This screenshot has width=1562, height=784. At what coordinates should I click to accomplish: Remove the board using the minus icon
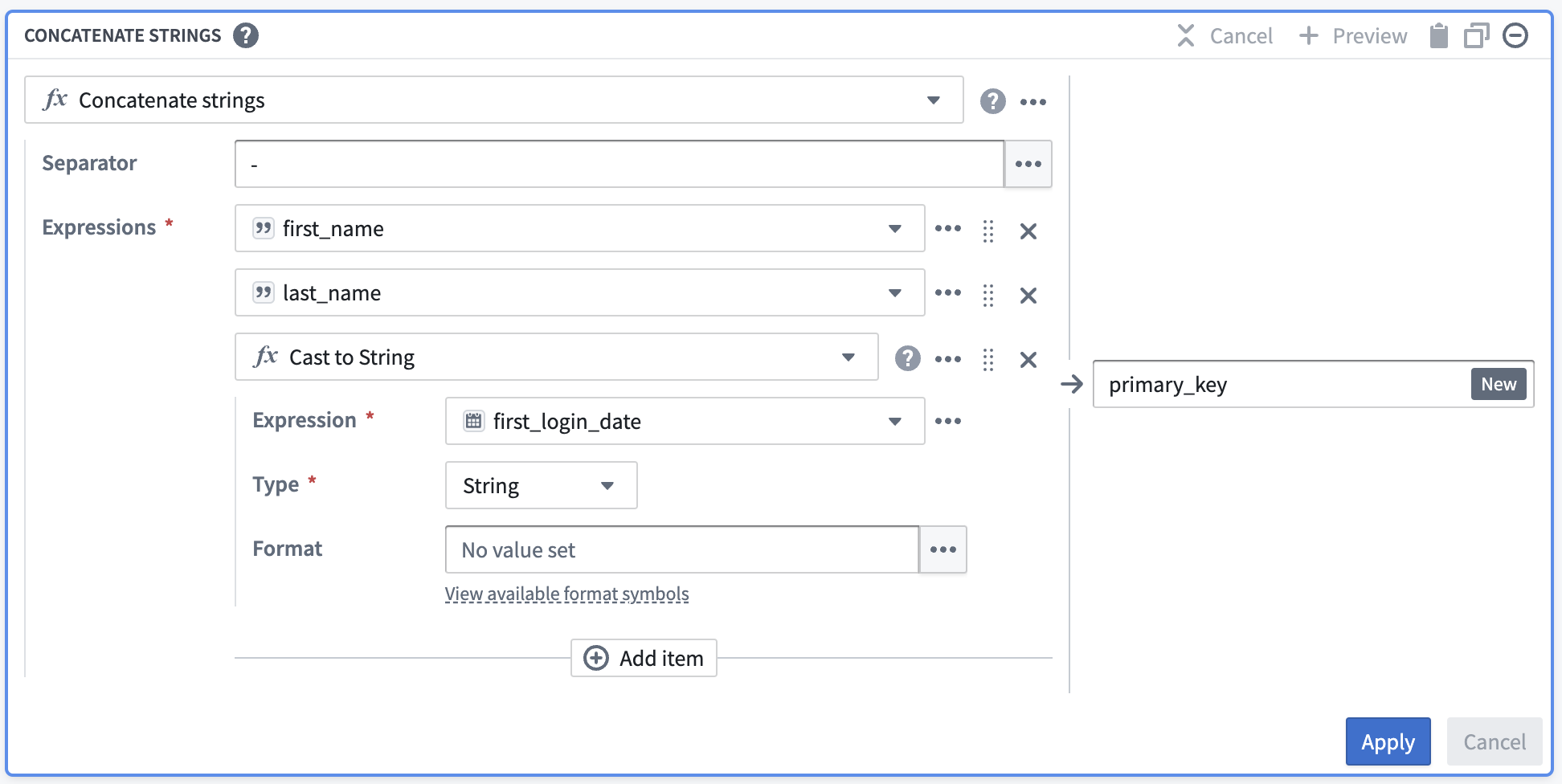pos(1515,35)
